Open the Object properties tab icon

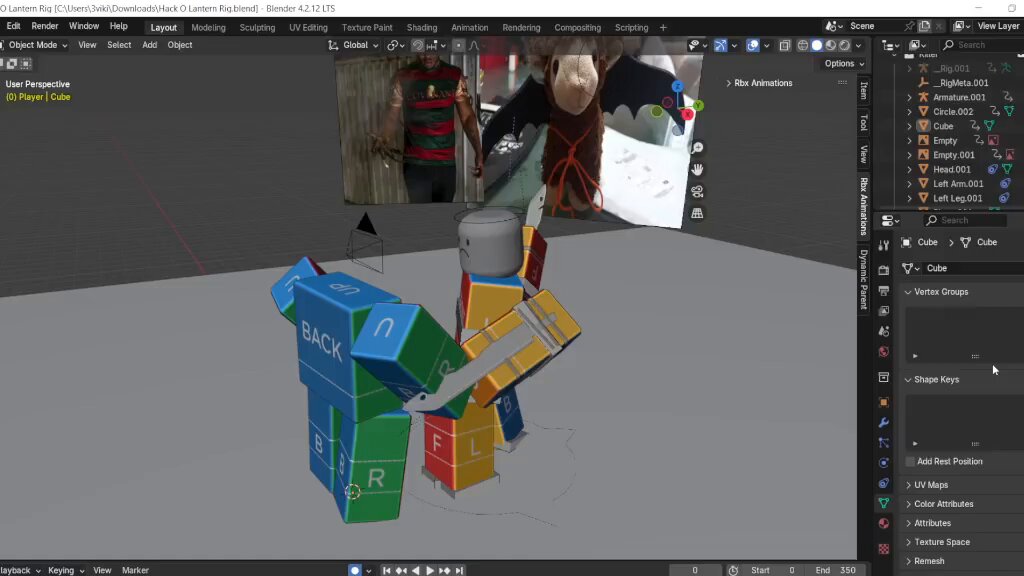pos(884,402)
